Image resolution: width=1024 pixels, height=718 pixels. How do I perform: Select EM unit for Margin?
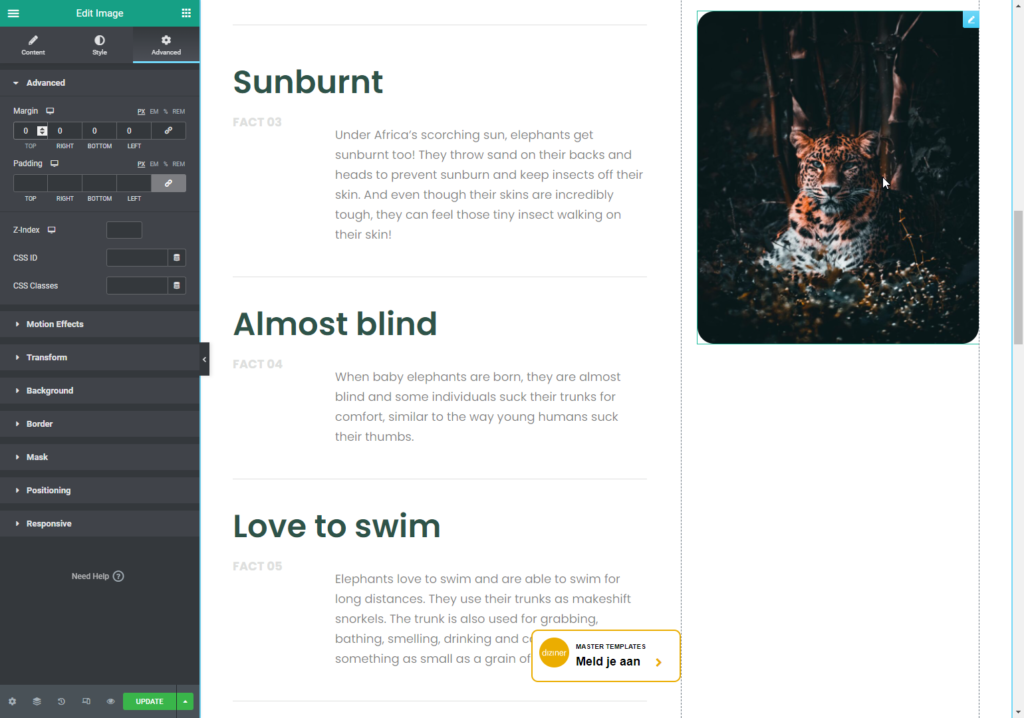pos(154,111)
